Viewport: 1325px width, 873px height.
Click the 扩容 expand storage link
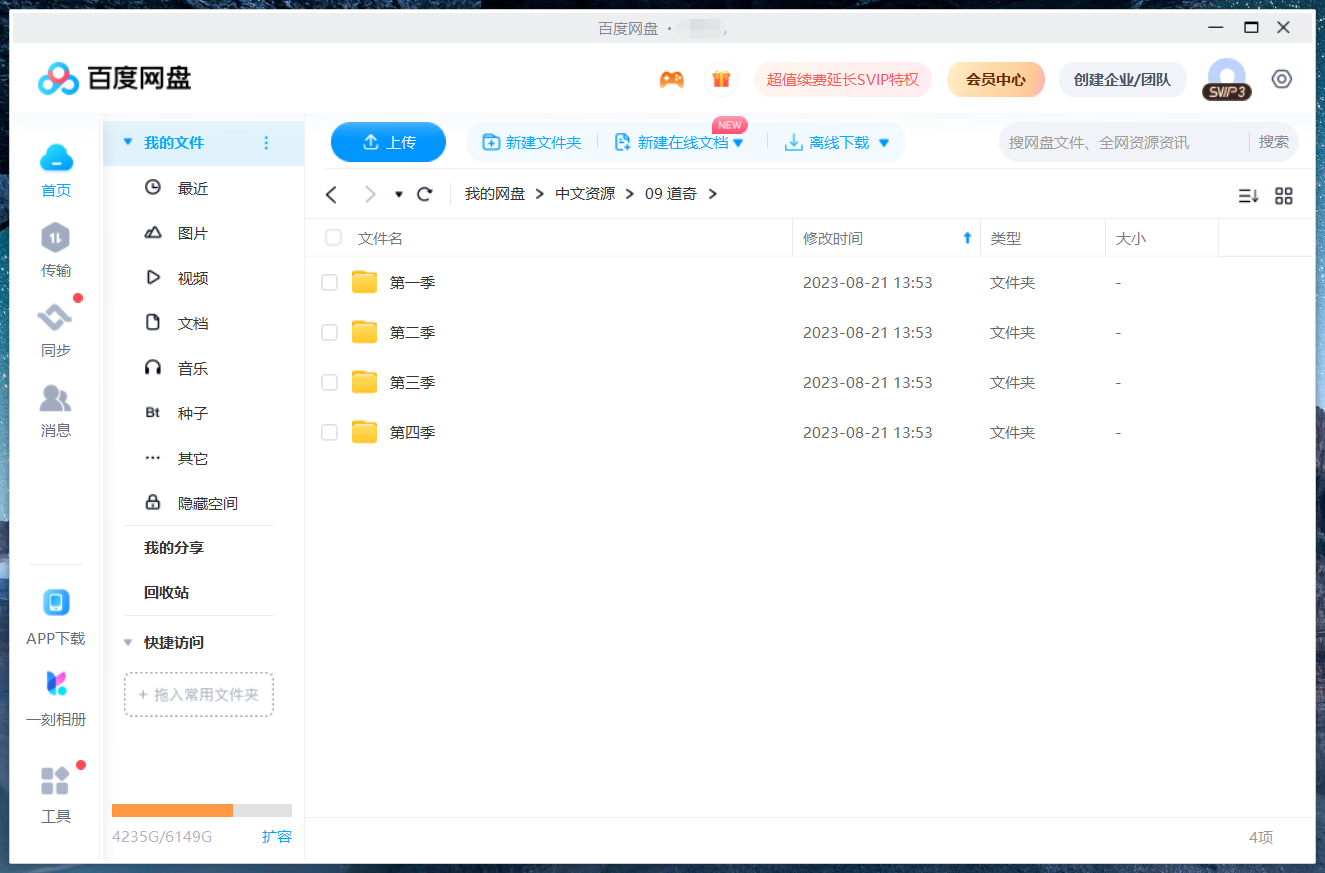coord(277,837)
